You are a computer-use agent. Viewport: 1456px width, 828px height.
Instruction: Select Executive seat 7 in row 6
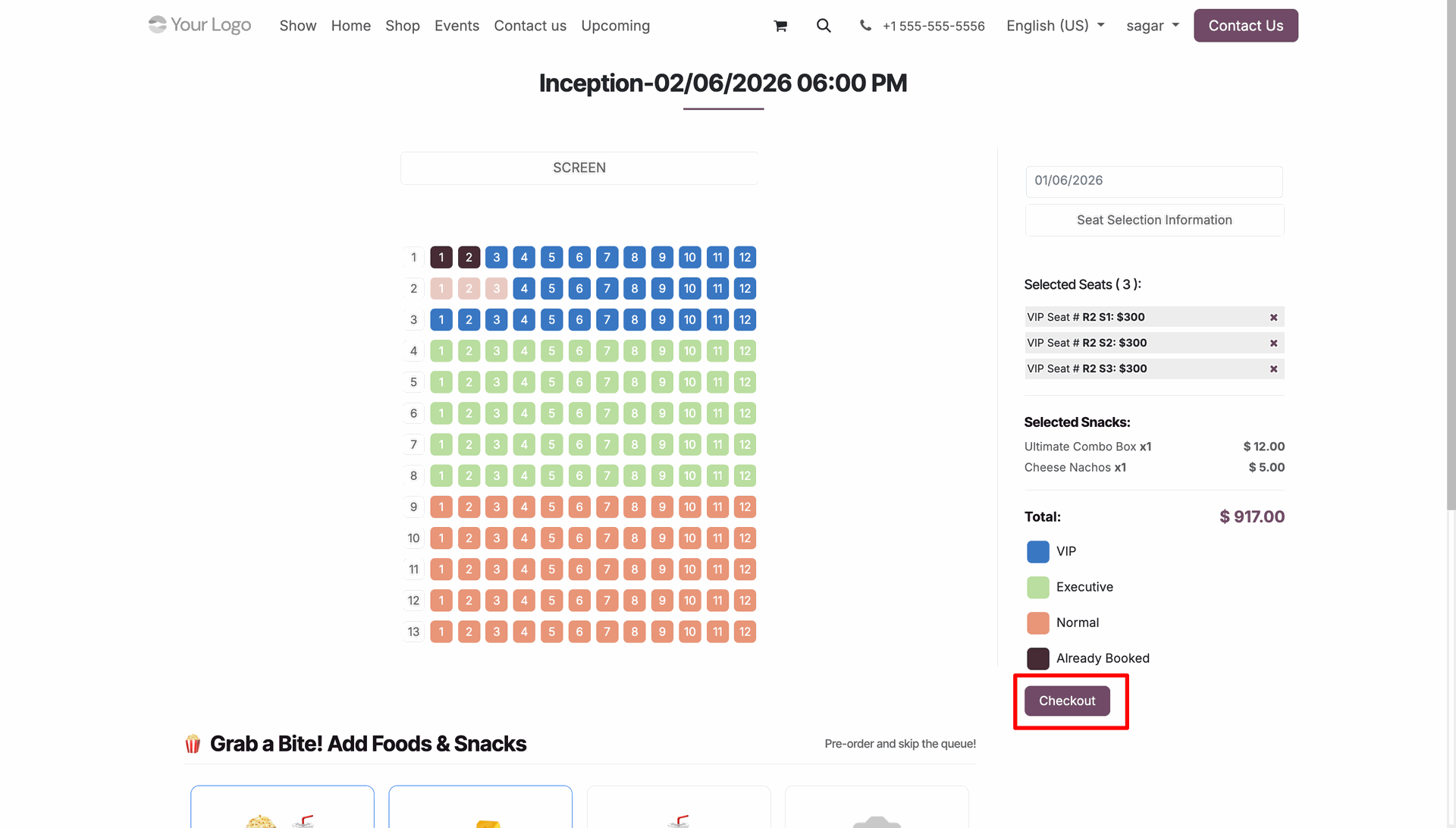pos(607,413)
